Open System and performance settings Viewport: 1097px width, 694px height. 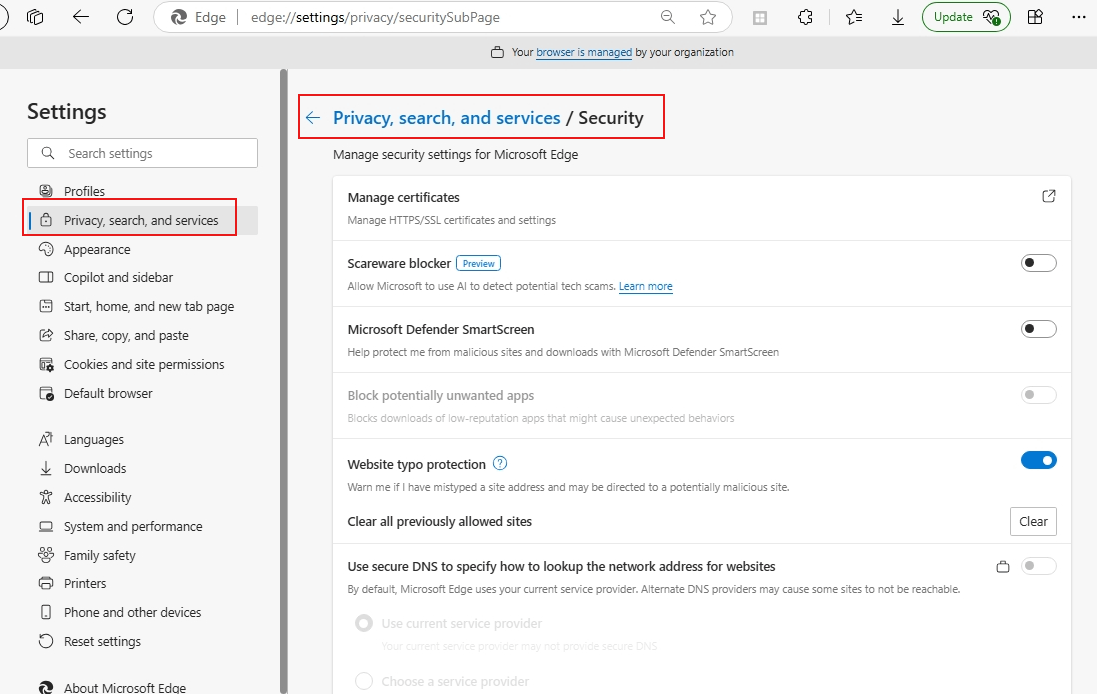[x=143, y=526]
